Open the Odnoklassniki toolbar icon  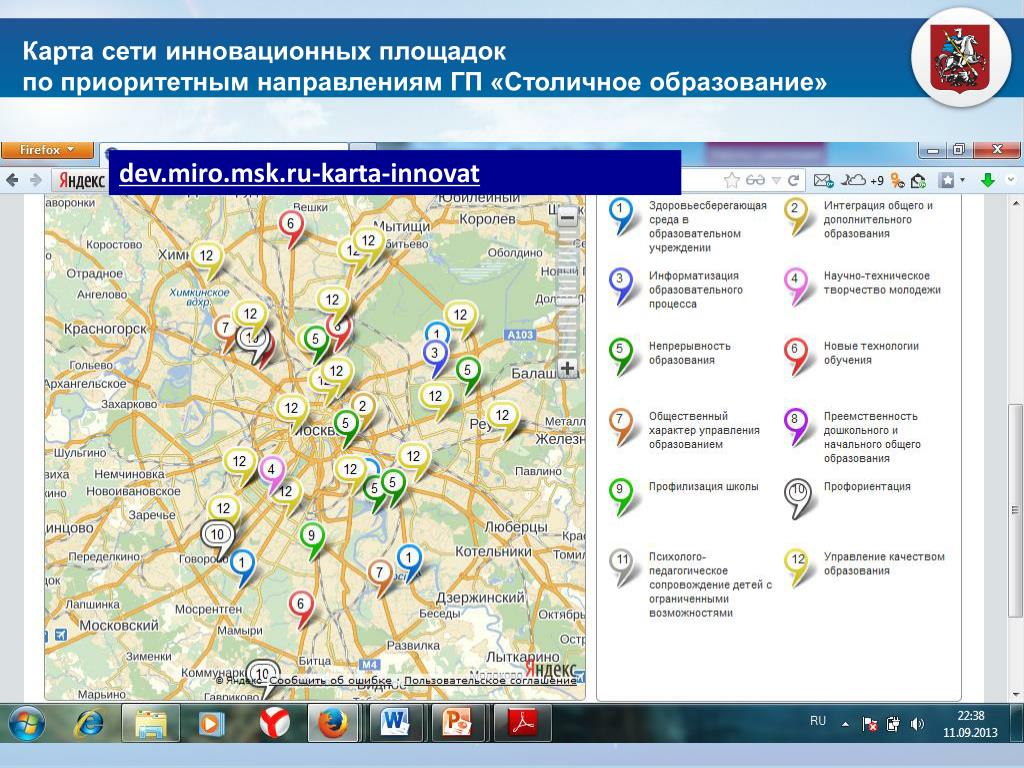coord(898,180)
